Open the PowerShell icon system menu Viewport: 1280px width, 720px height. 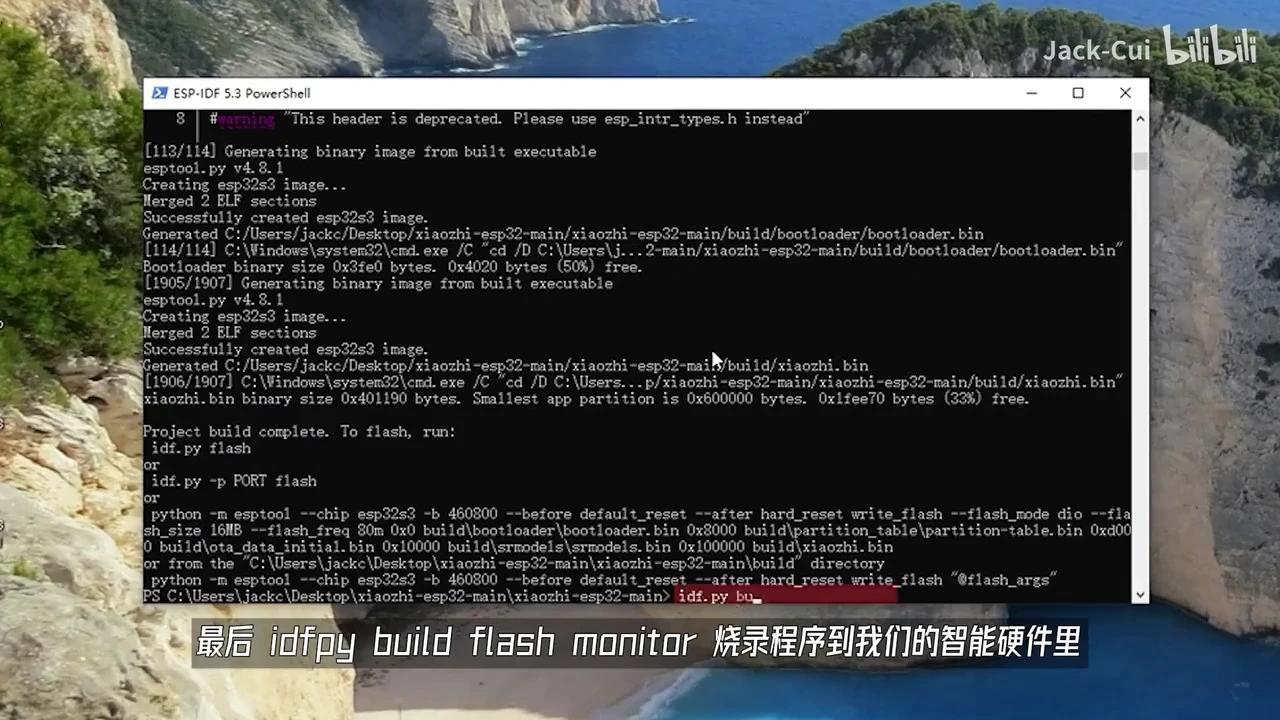(159, 93)
